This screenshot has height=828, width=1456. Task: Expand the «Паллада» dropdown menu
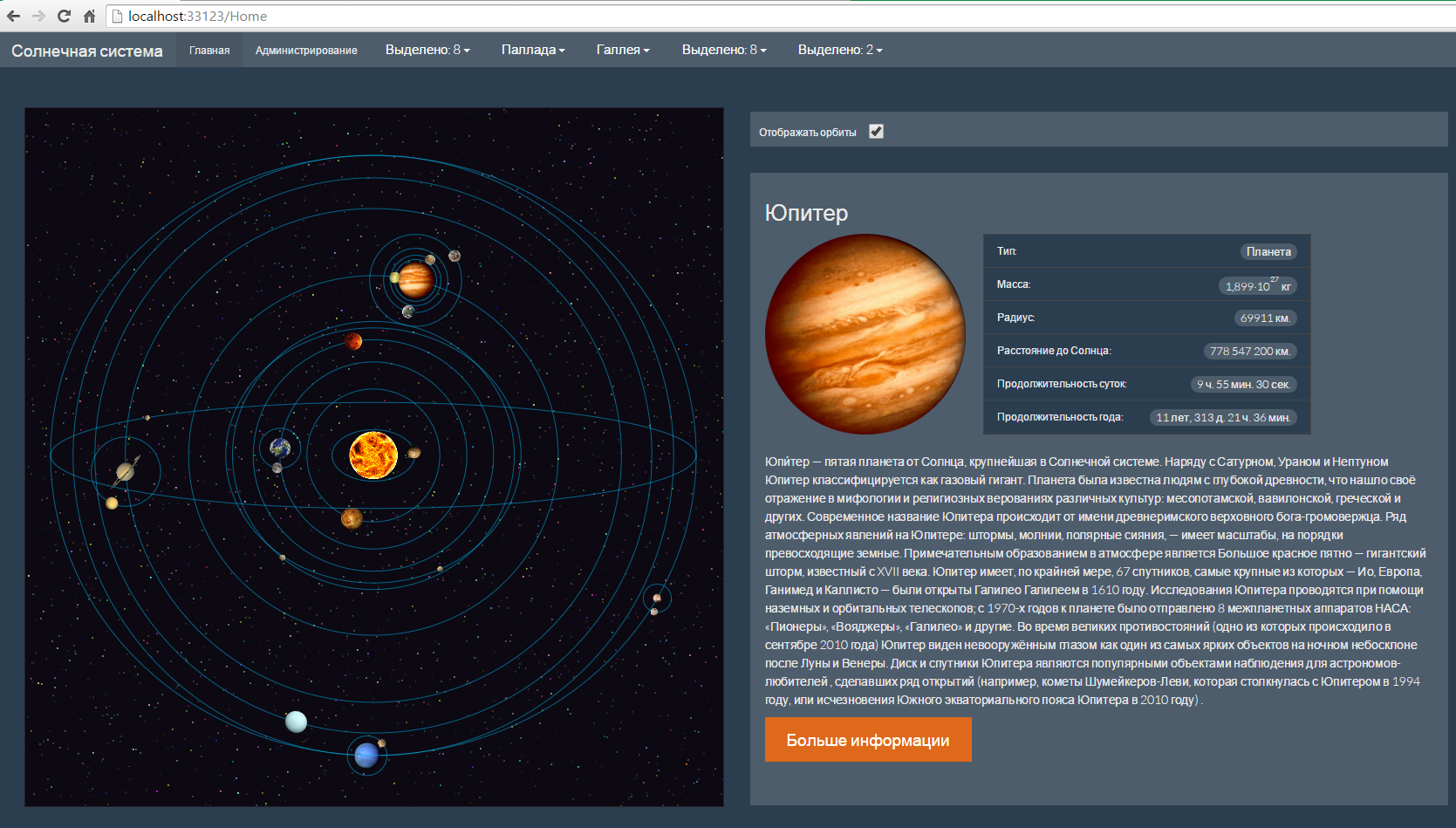point(533,50)
